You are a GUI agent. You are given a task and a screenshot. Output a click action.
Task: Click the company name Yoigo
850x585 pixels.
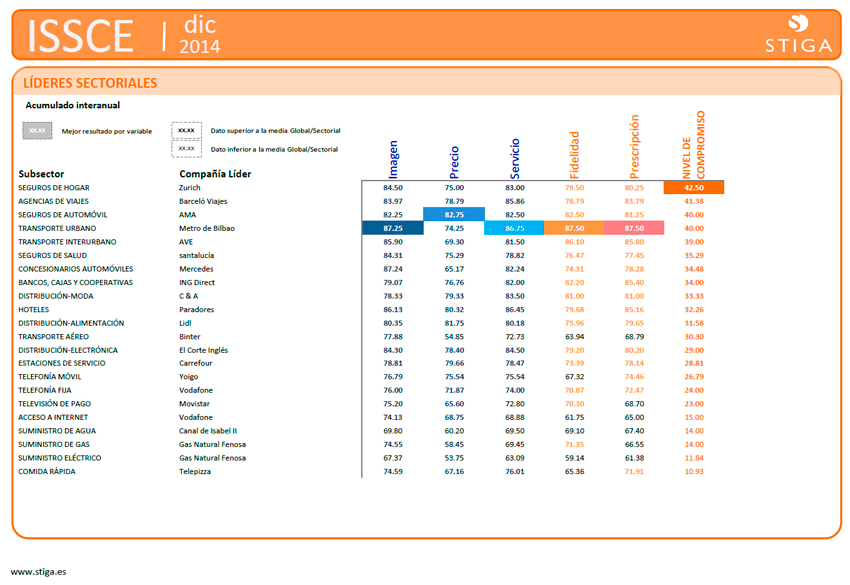[189, 377]
